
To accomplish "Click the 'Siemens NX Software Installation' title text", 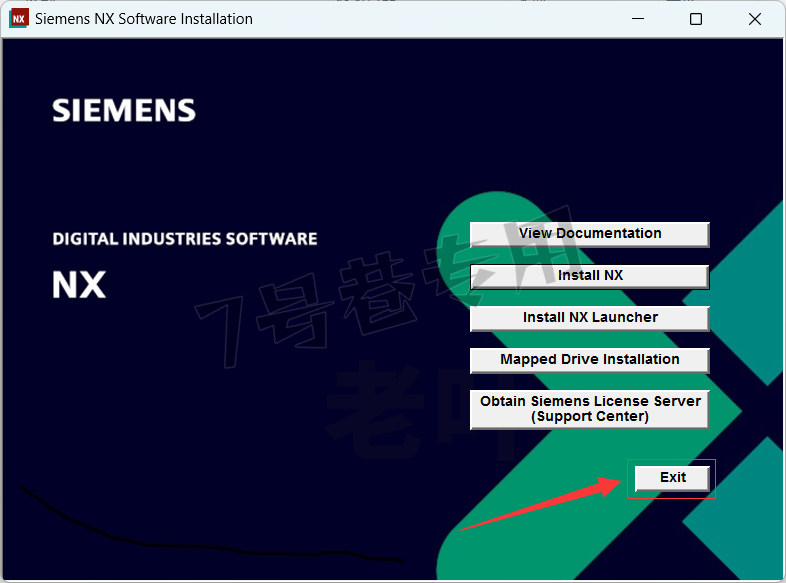I will click(144, 19).
